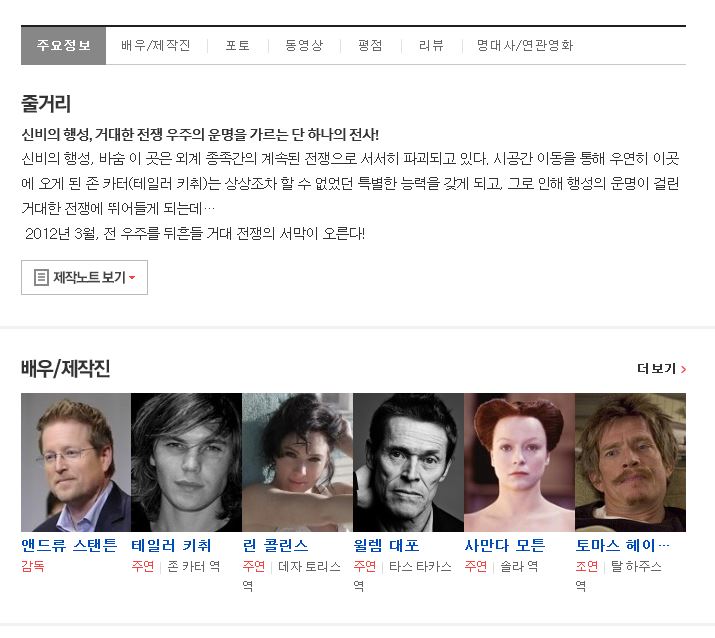Click the document icon in 제작노트 보기
This screenshot has width=715, height=638.
click(41, 277)
